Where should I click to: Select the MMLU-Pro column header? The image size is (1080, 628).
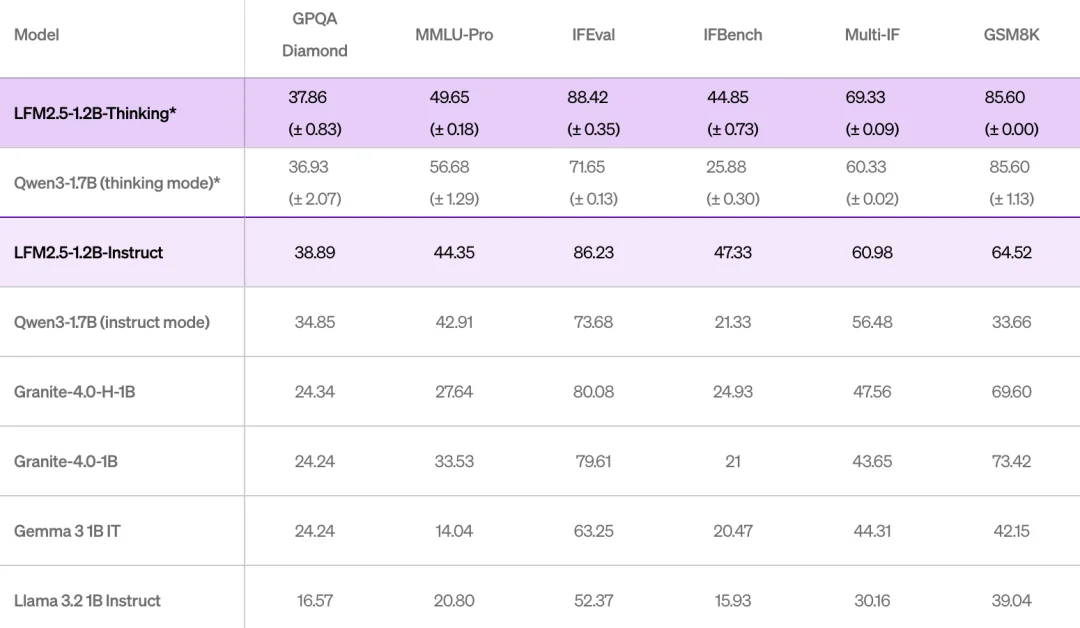(x=454, y=35)
